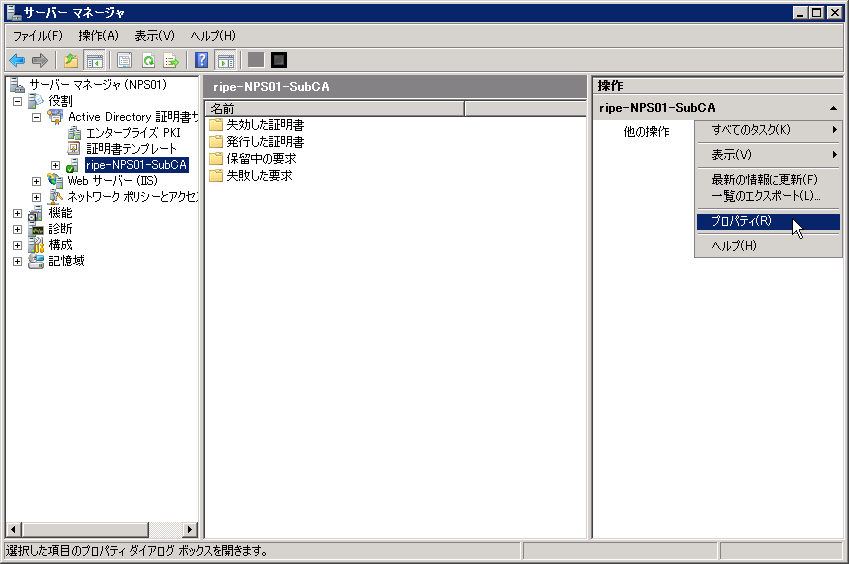Click the Export List toolbar icon

click(x=171, y=60)
